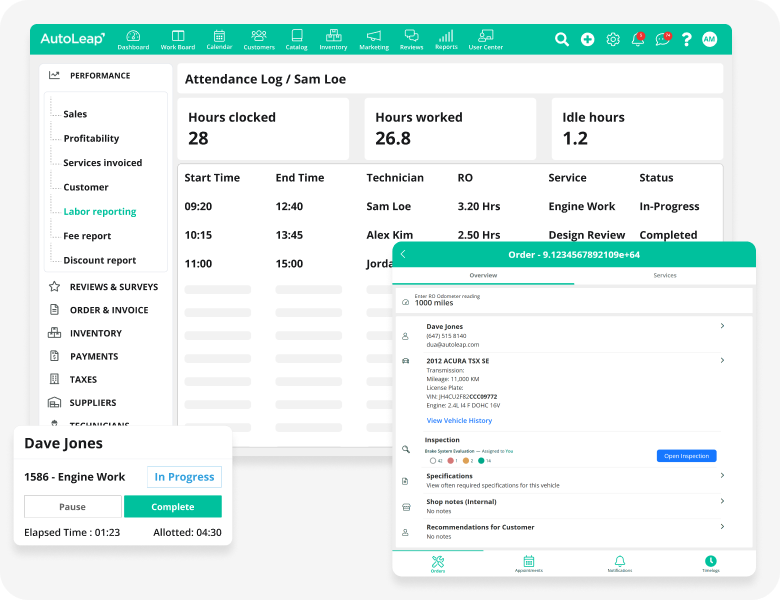Click the Appointments icon in bottom bar
Image resolution: width=780 pixels, height=600 pixels.
pos(528,563)
